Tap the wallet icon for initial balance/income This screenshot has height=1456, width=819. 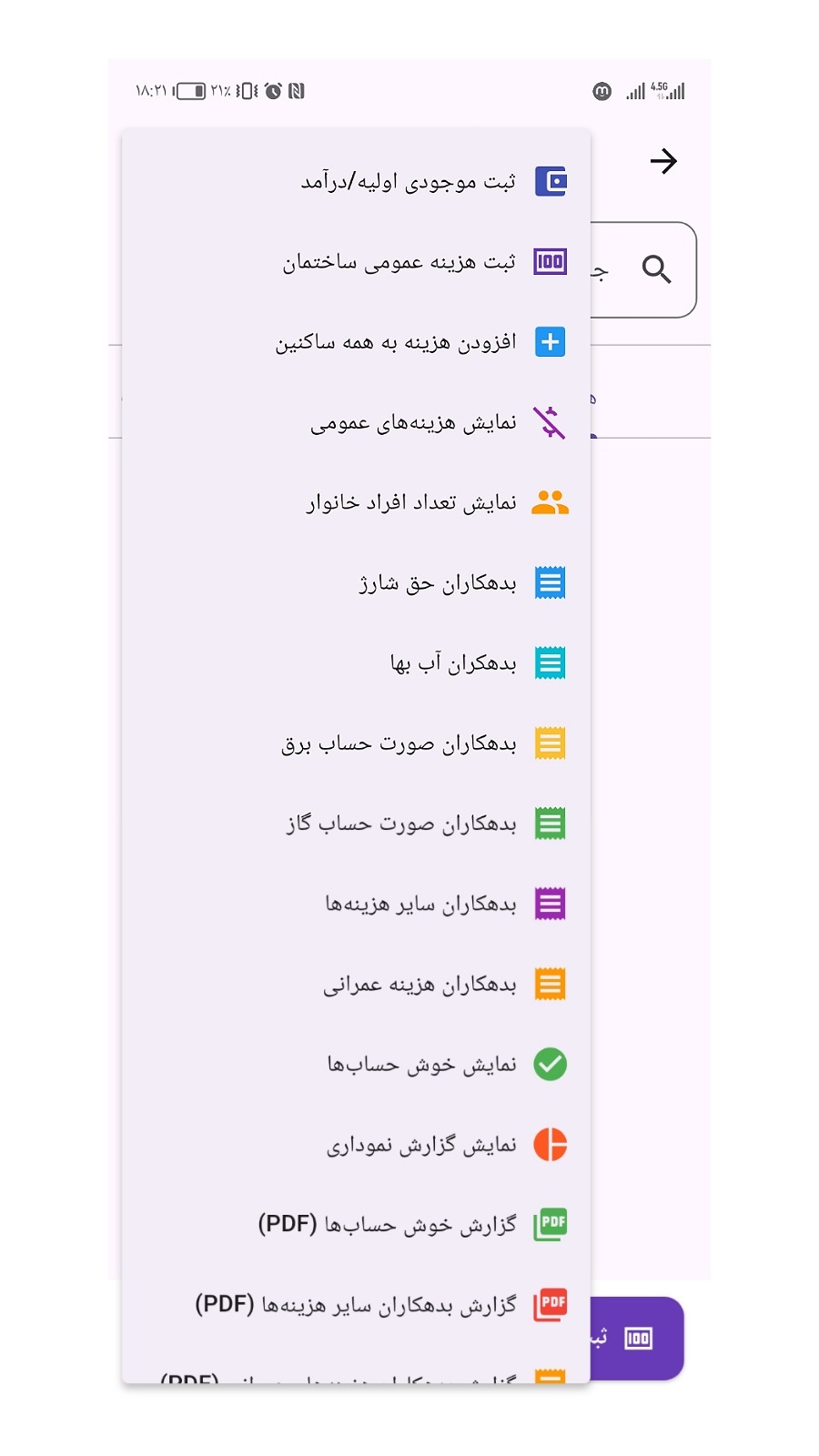[550, 182]
